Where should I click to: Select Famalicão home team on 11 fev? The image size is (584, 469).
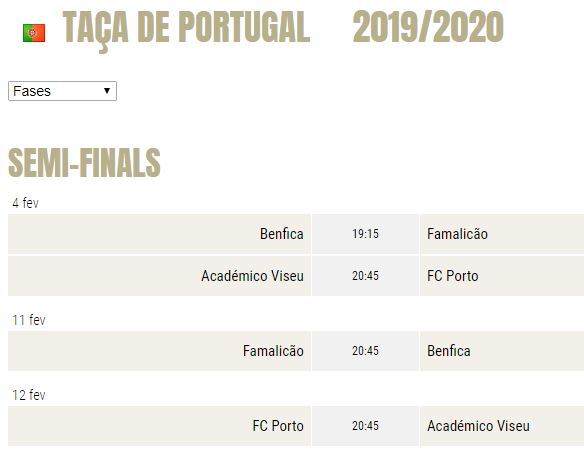click(273, 351)
